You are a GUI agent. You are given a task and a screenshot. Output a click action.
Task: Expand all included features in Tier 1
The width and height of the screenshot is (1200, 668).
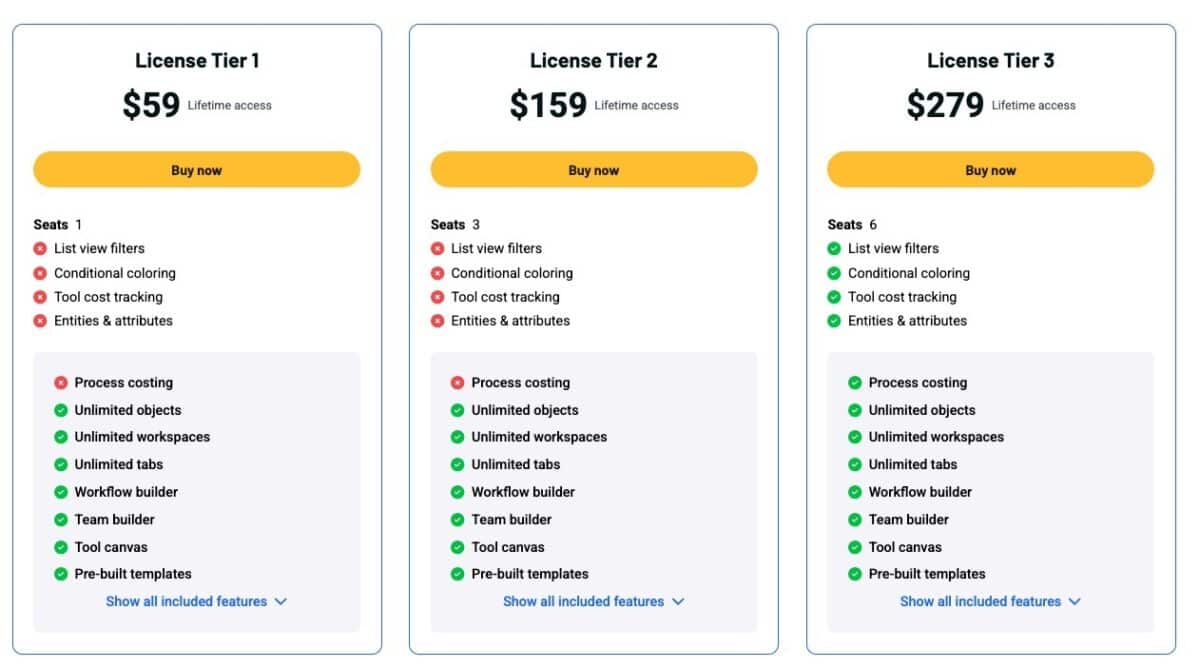(x=196, y=602)
